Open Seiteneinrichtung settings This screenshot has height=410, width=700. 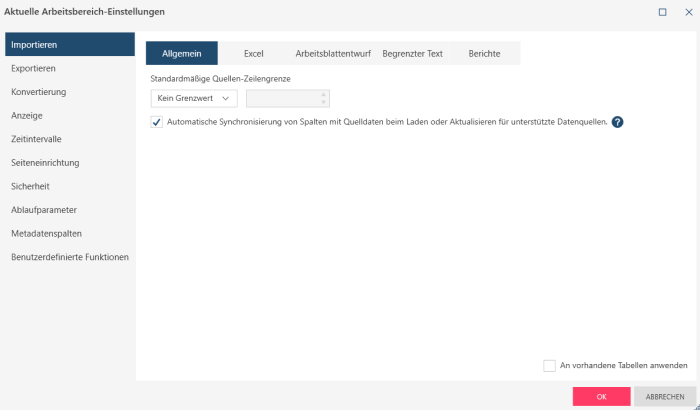[45, 163]
